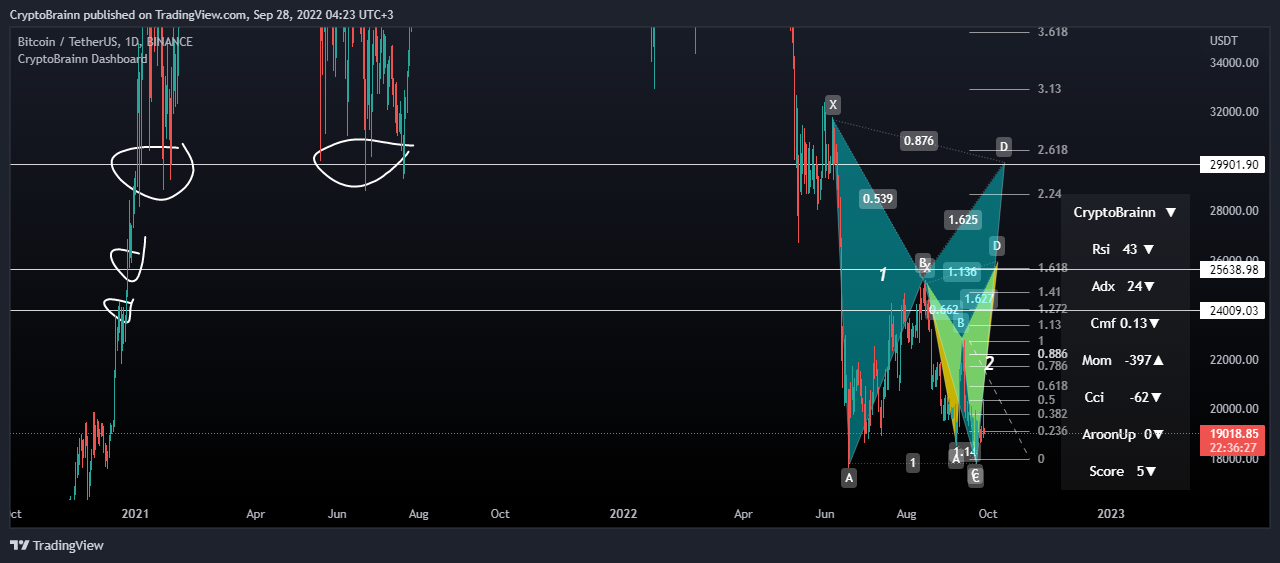Click the italic '2' wave label
This screenshot has width=1280, height=563.
pos(989,363)
